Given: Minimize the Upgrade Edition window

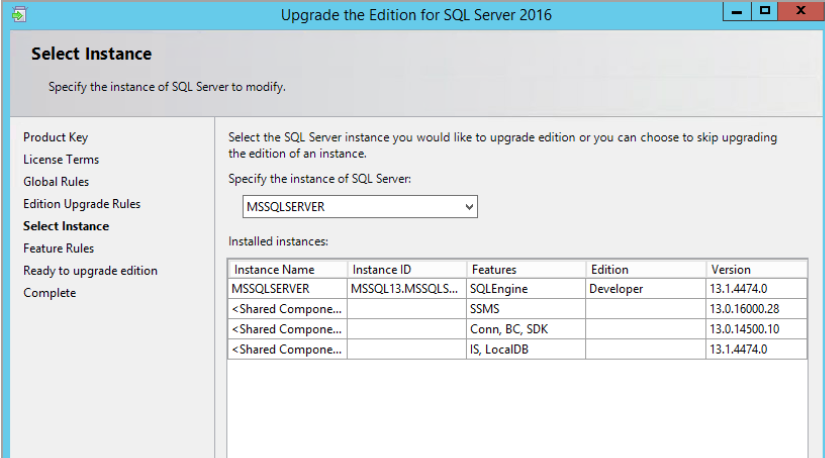Looking at the screenshot, I should (737, 11).
